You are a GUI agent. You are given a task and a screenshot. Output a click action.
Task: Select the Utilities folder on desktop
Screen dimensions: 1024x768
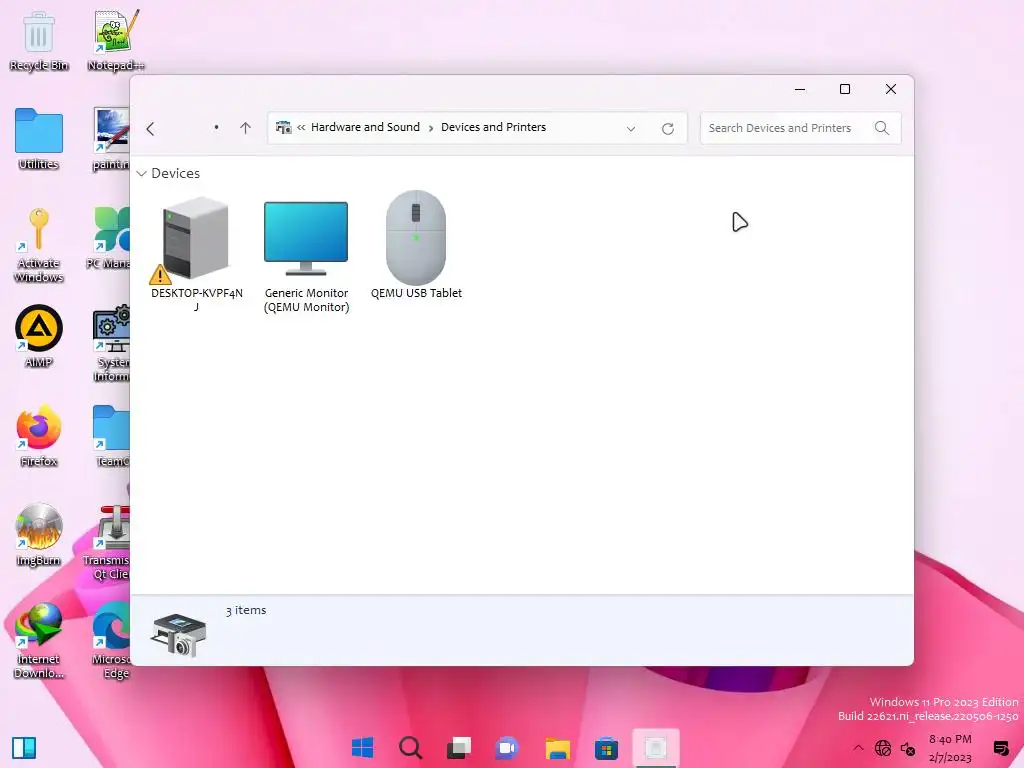39,140
